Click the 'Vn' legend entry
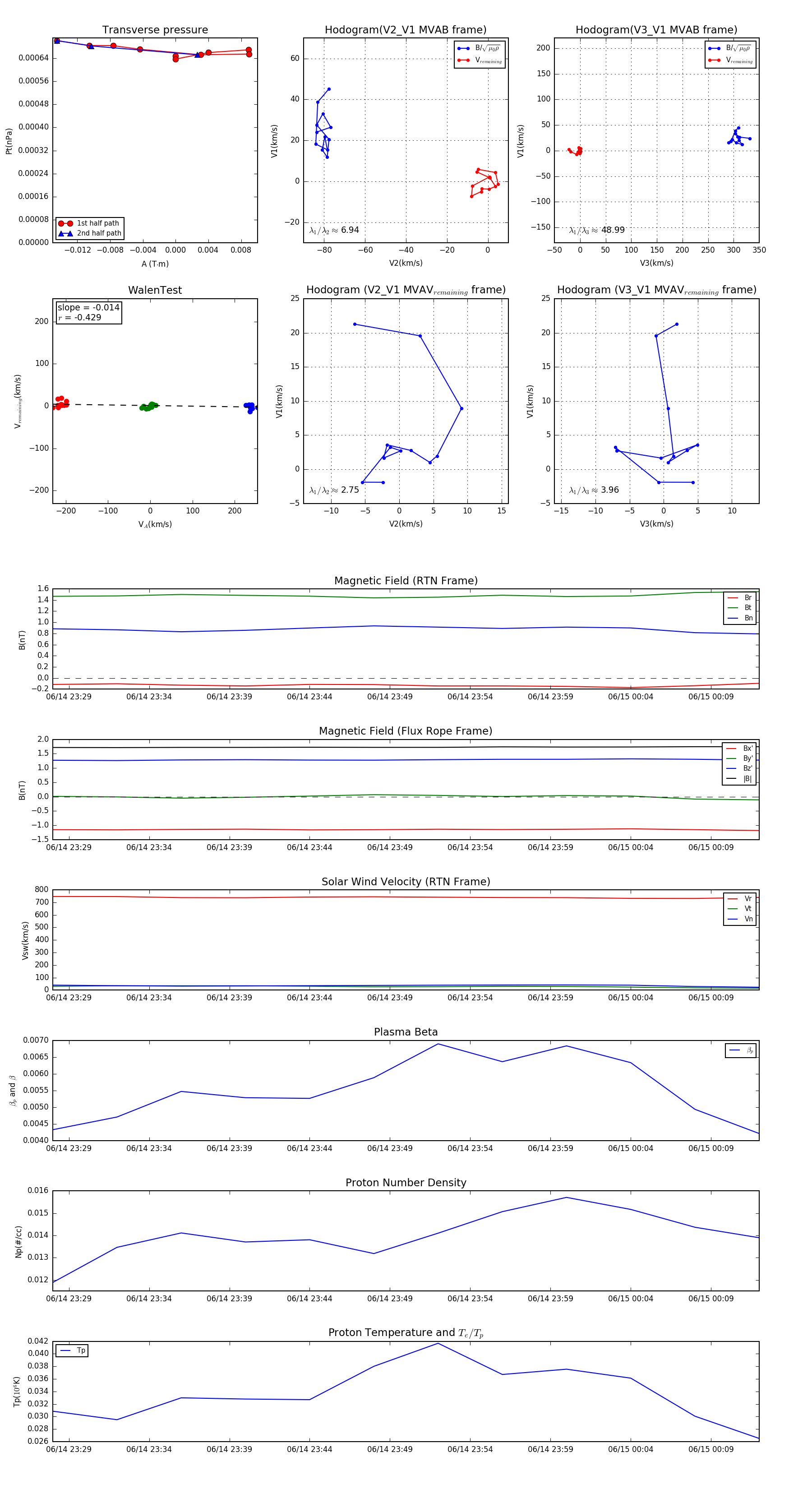812x1489 pixels. click(740, 919)
